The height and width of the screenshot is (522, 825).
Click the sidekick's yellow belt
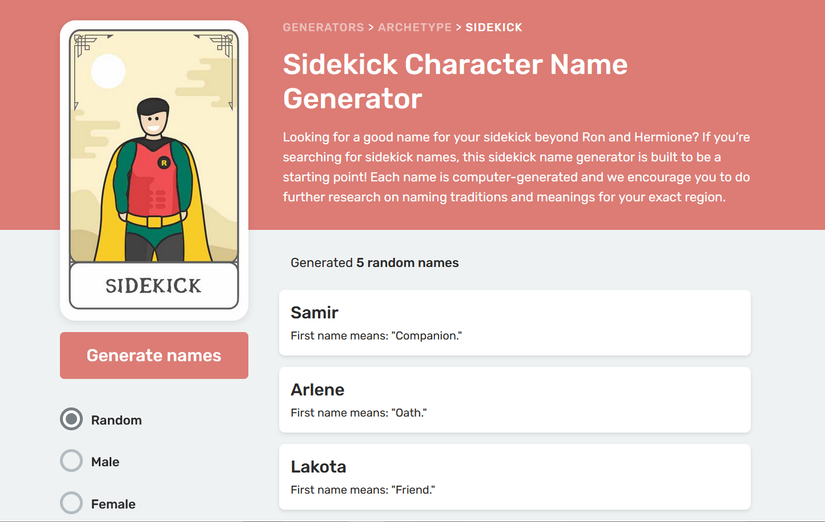(154, 218)
